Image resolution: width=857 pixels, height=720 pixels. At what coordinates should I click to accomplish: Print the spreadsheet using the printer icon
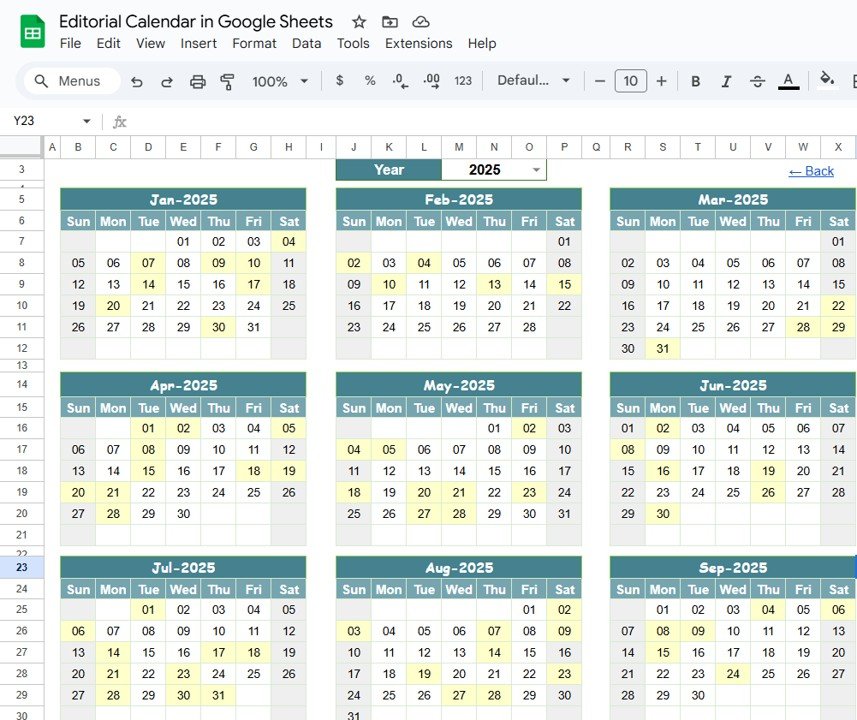click(x=198, y=81)
